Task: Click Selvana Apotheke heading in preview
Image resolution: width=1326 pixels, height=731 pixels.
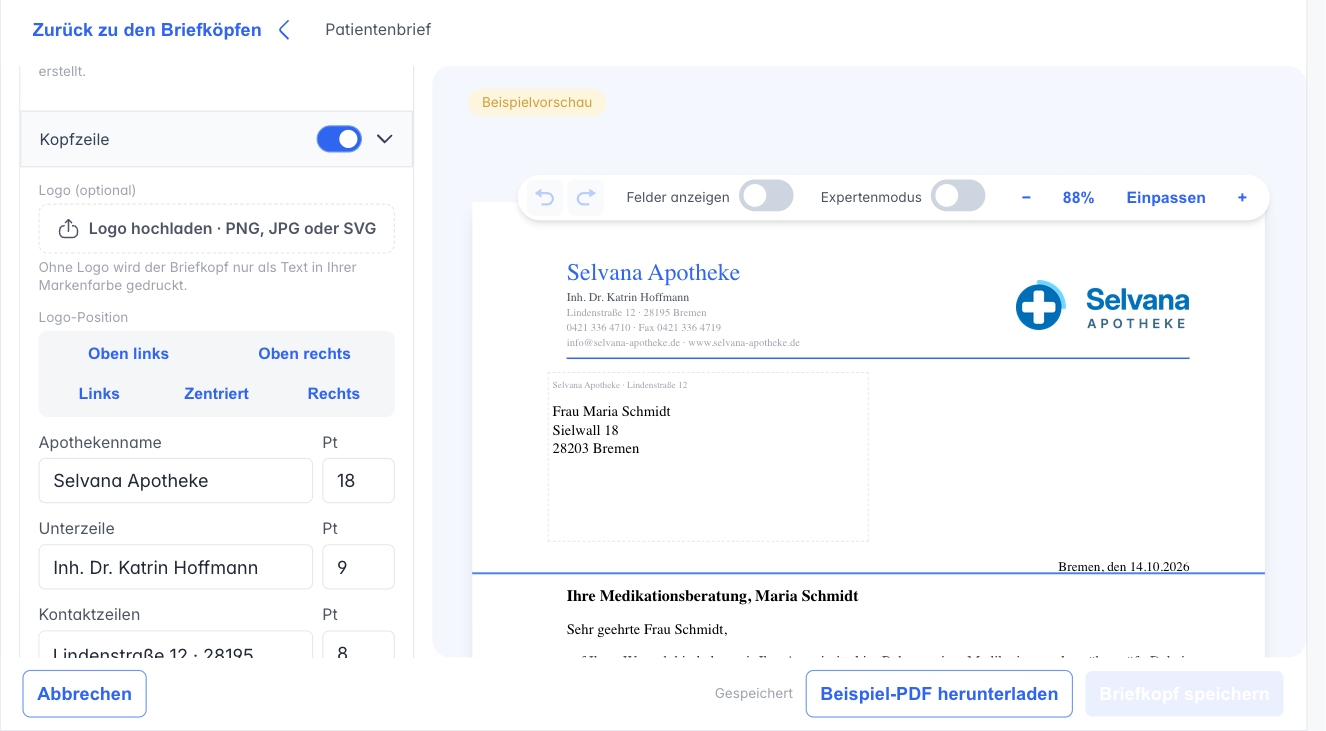Action: coord(653,272)
